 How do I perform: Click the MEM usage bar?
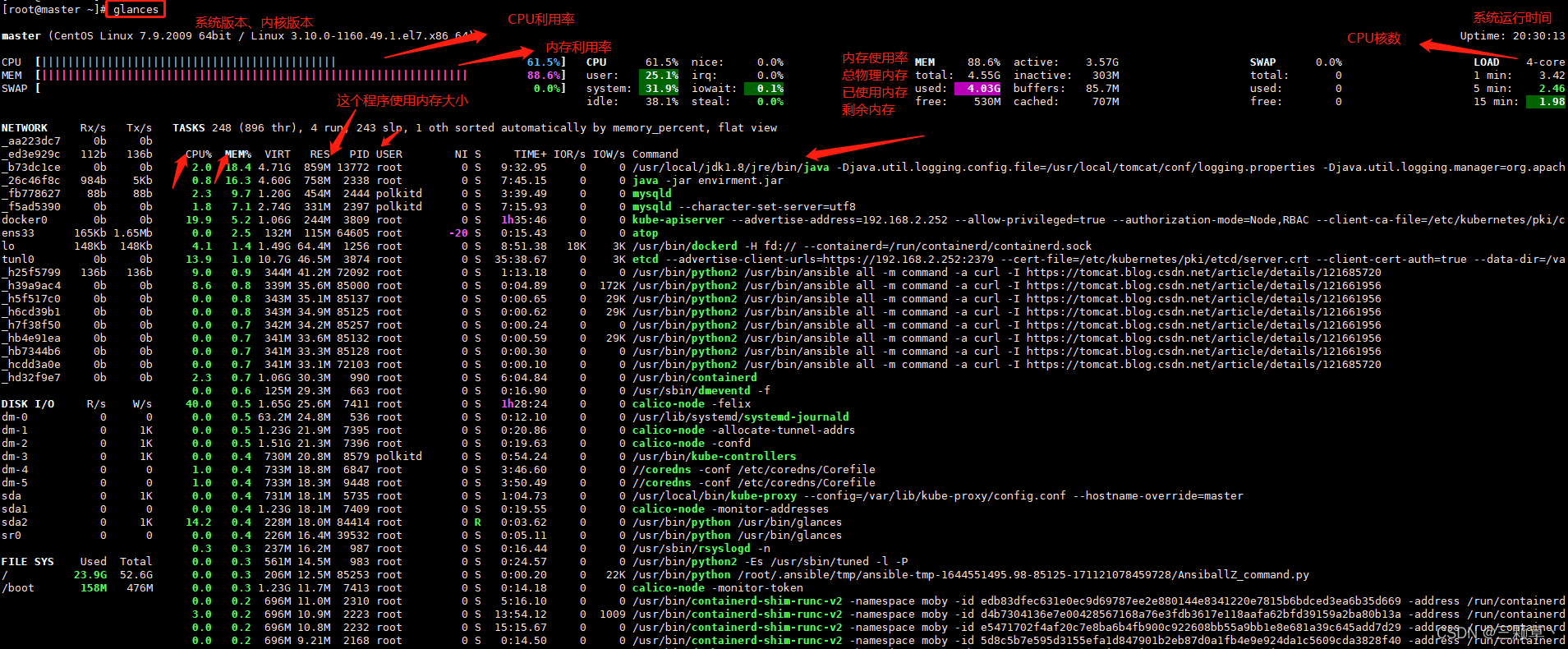click(255, 75)
